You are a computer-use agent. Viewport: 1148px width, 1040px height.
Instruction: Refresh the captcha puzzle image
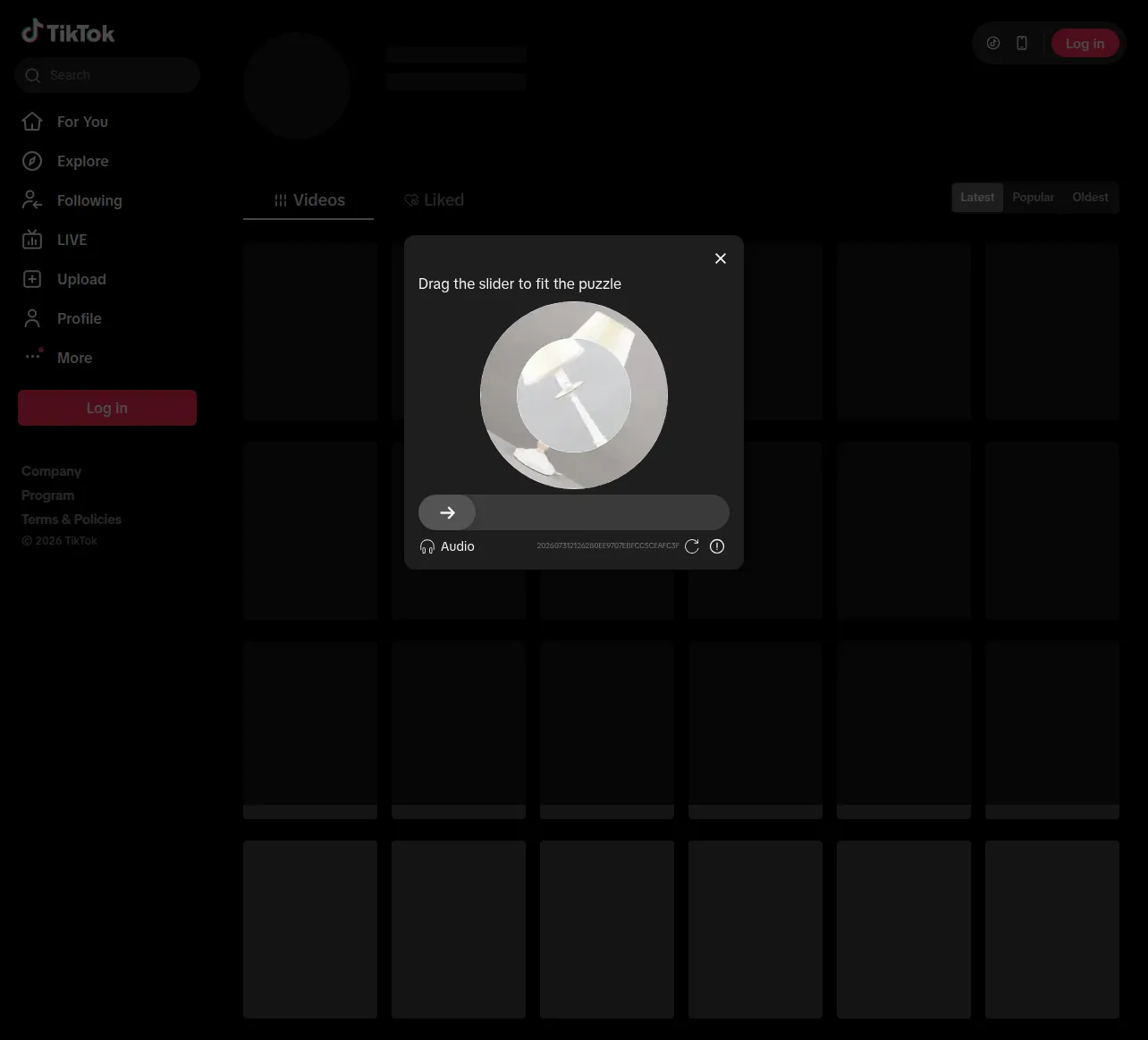click(692, 546)
